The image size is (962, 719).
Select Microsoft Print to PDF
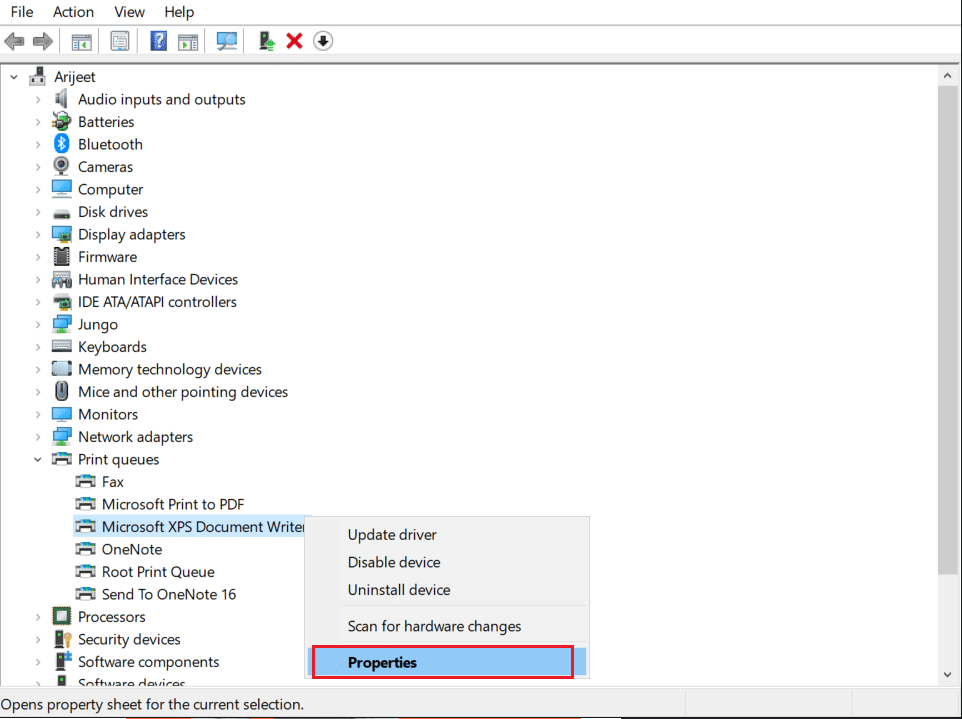pyautogui.click(x=173, y=504)
